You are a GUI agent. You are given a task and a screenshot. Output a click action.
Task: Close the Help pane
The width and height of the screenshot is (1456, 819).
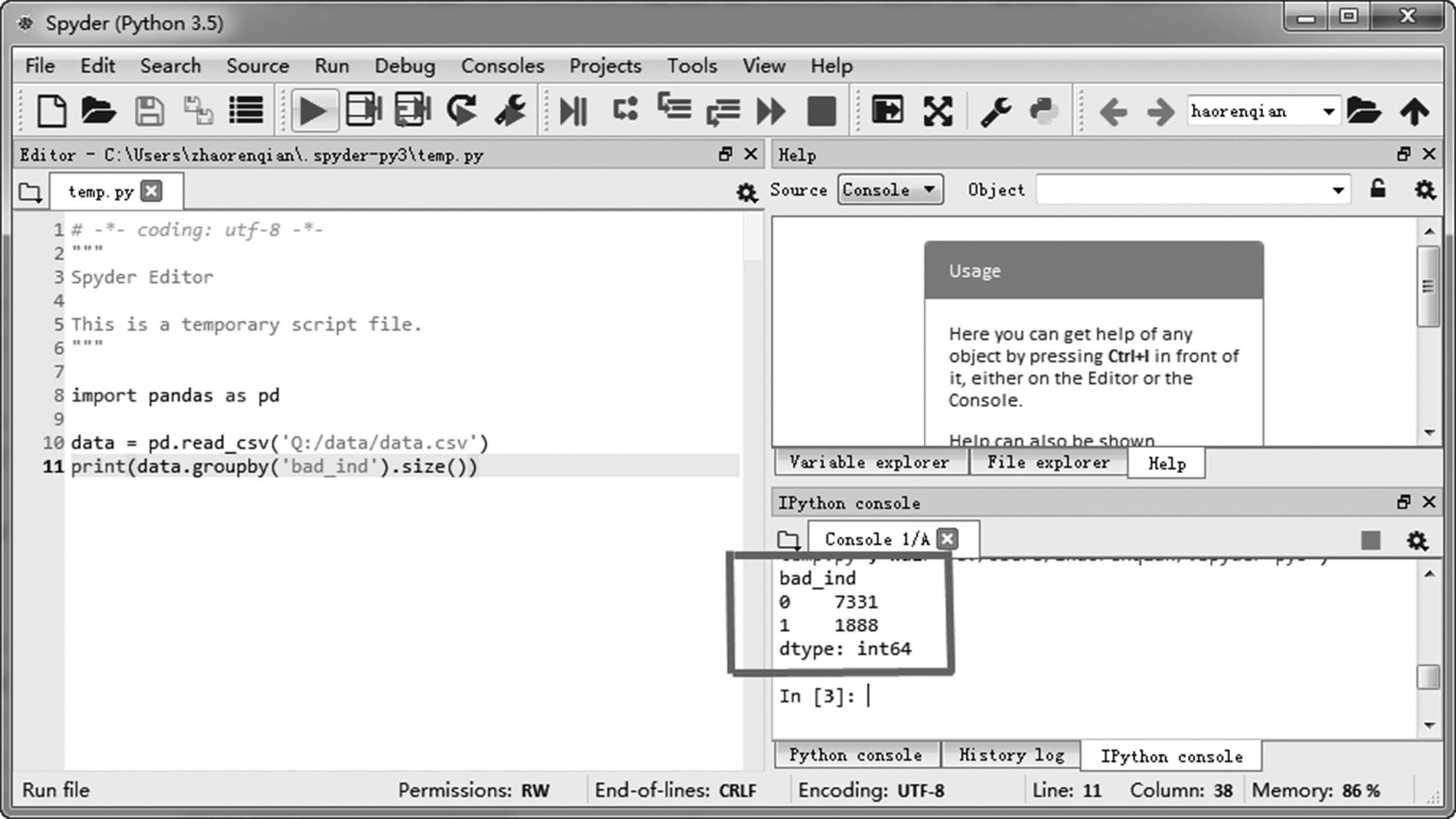click(1429, 154)
